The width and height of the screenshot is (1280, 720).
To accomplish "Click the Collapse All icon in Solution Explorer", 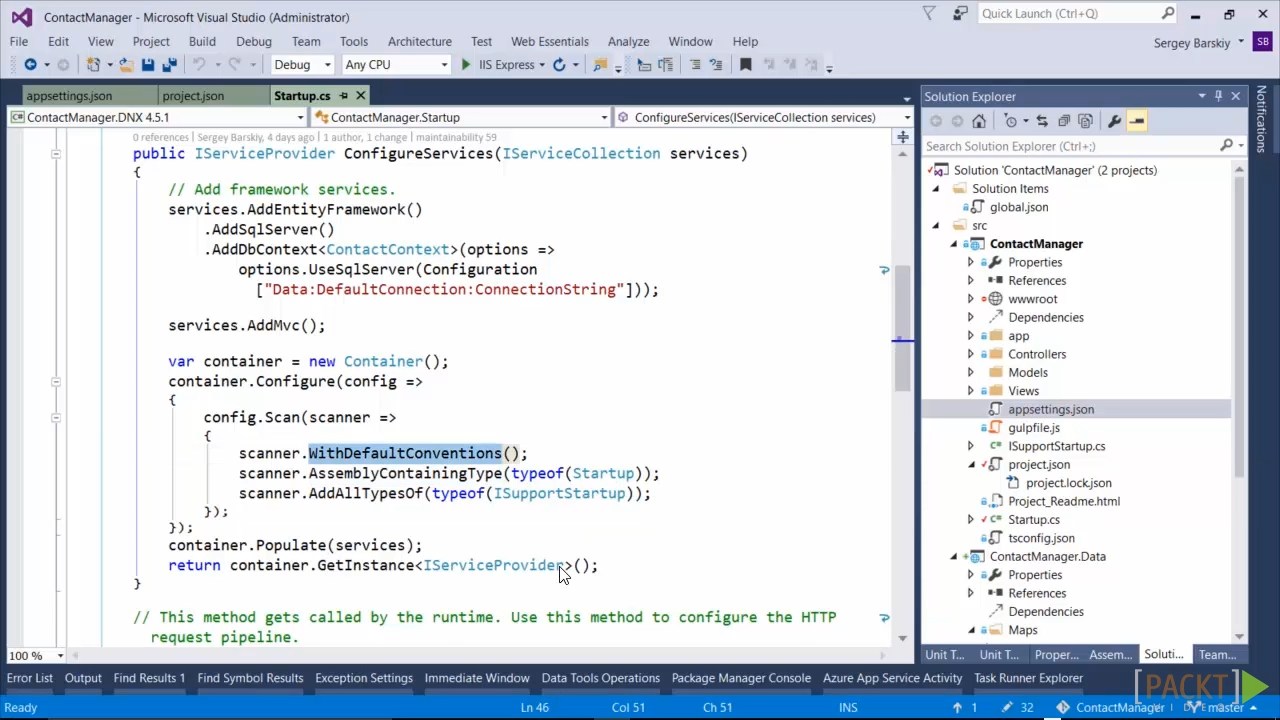I will pyautogui.click(x=1064, y=121).
